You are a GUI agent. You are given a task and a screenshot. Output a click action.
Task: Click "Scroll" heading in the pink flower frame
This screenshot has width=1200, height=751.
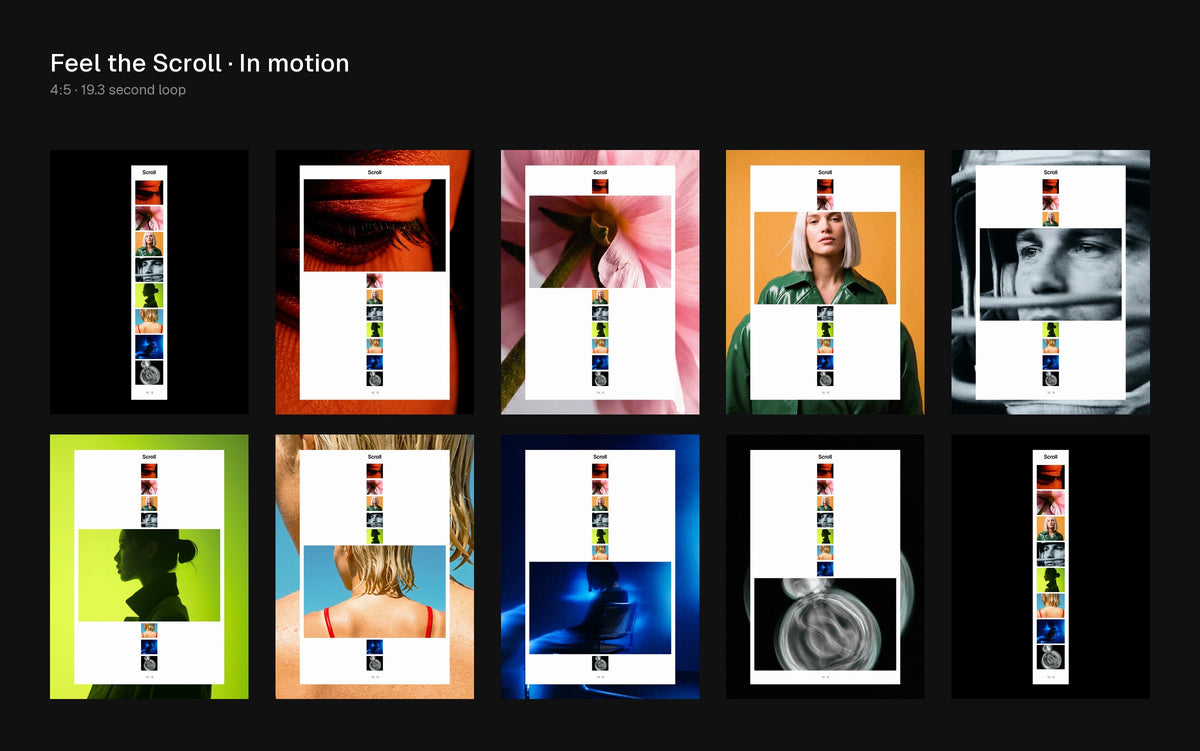tap(600, 172)
